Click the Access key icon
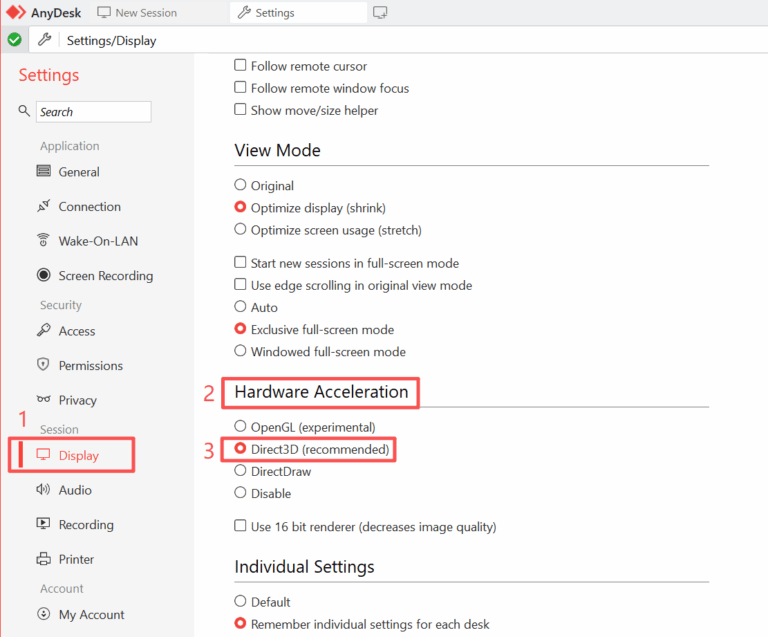768x637 pixels. [x=43, y=330]
